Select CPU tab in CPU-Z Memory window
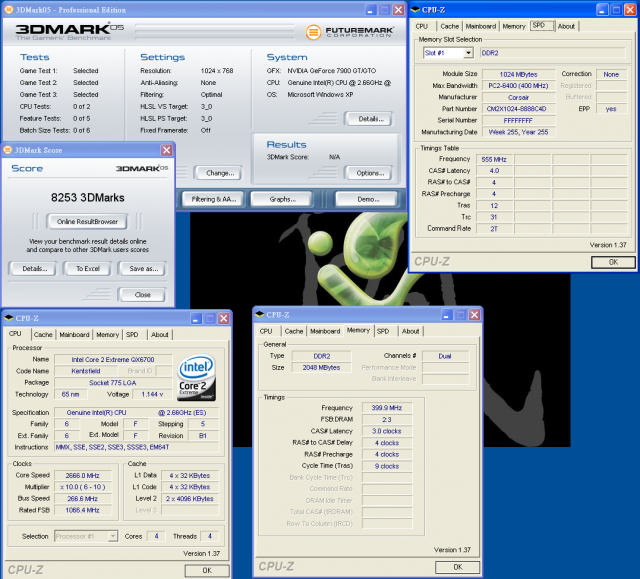Screen dimensions: 640x579 [x=266, y=331]
